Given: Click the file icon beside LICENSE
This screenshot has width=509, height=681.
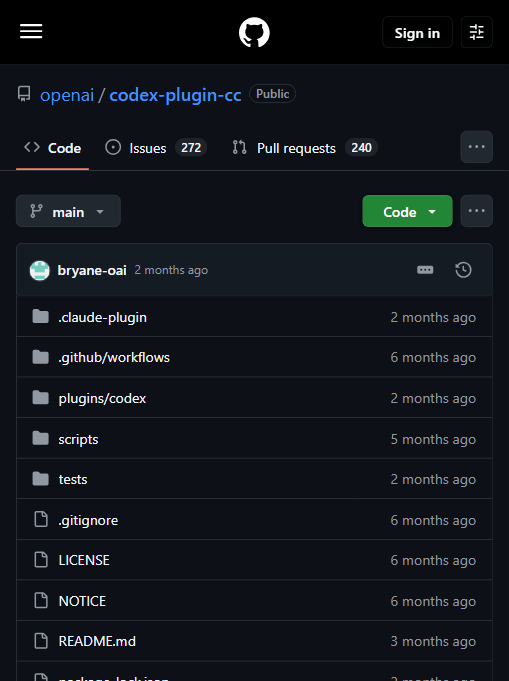Looking at the screenshot, I should click(41, 560).
